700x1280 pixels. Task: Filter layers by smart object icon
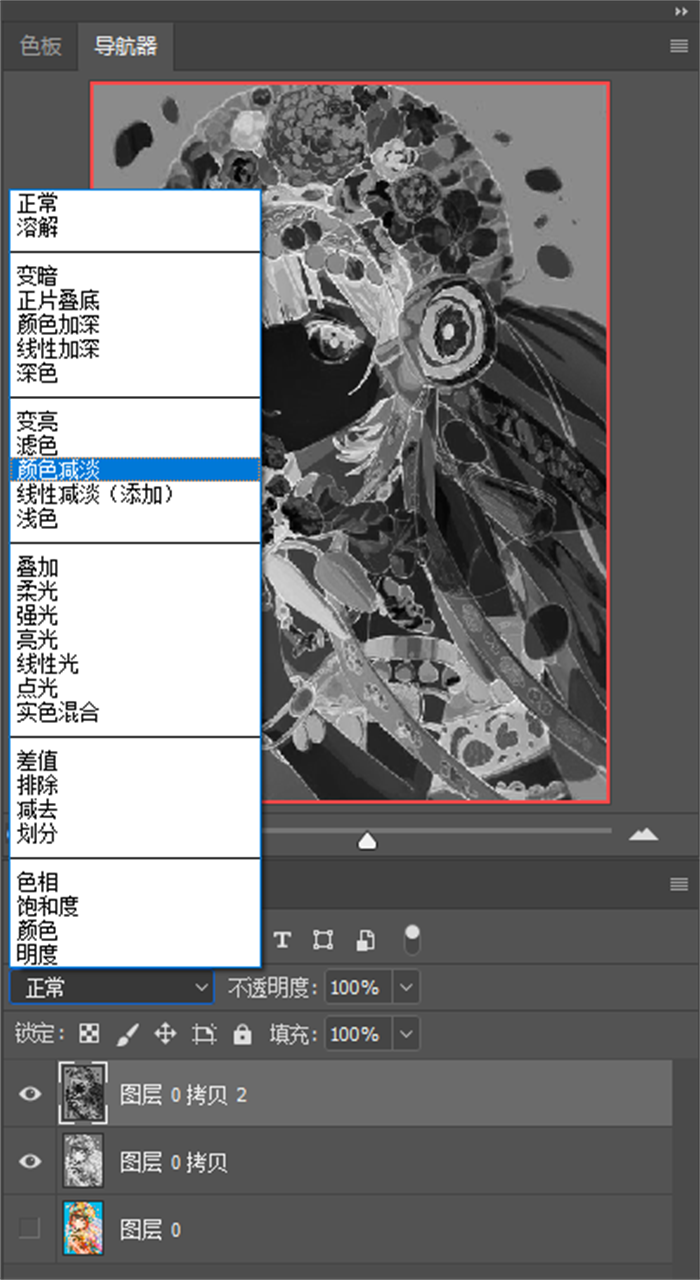(x=367, y=940)
